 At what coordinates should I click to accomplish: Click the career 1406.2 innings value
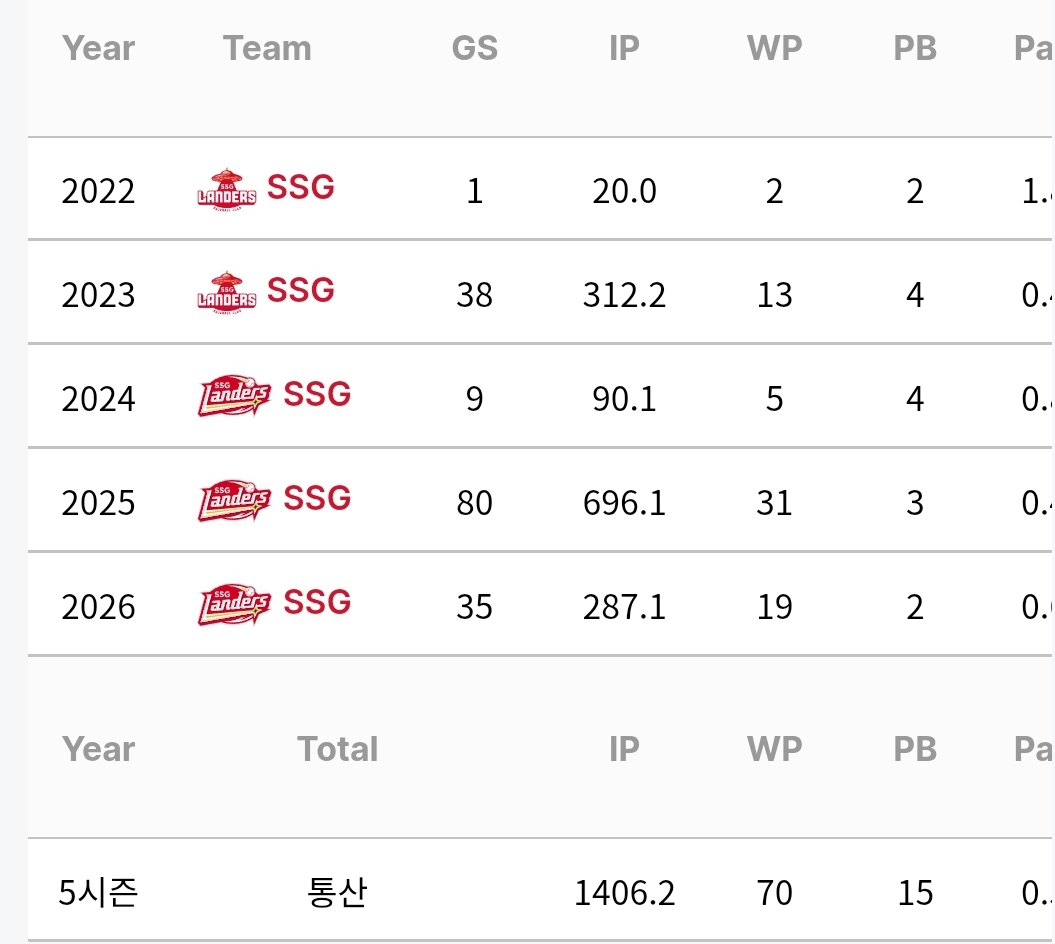click(624, 893)
